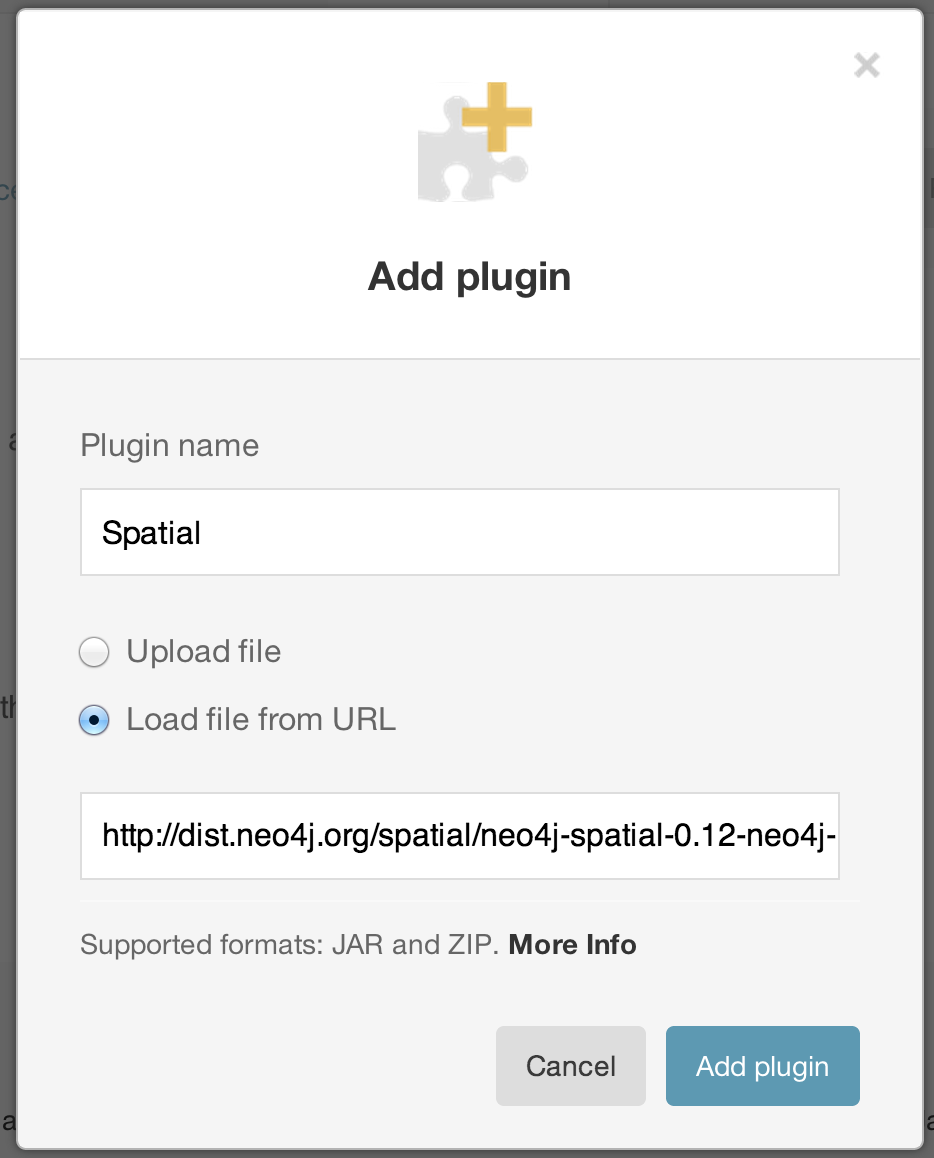Select the Upload file radio button

pyautogui.click(x=94, y=653)
